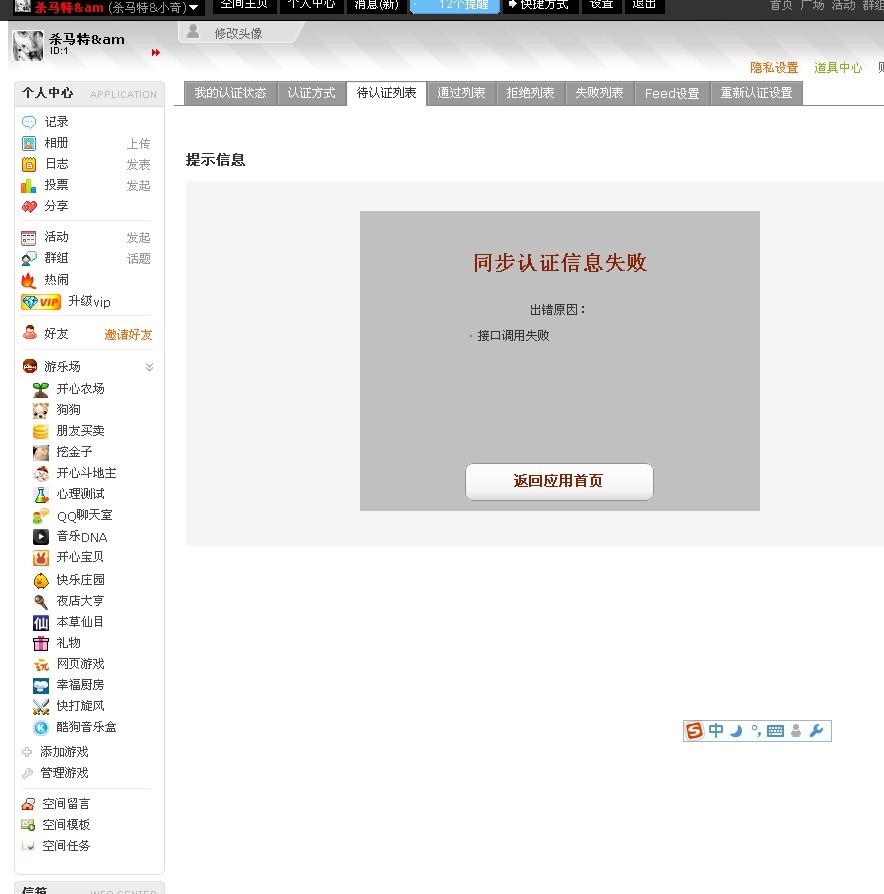This screenshot has height=894, width=884.
Task: Click the 12个提醒 notification button
Action: (455, 5)
